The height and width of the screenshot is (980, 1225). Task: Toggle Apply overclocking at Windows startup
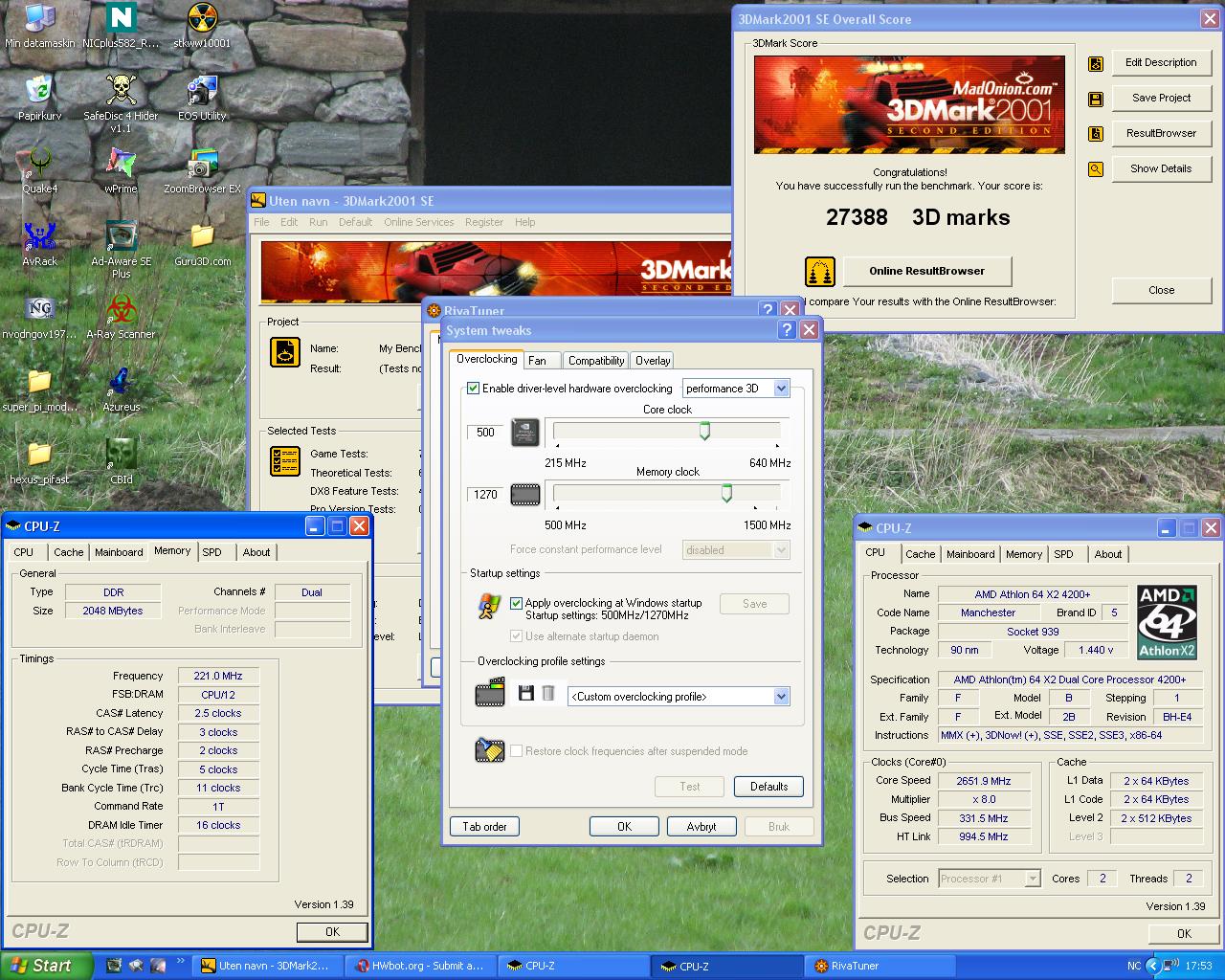click(x=517, y=603)
